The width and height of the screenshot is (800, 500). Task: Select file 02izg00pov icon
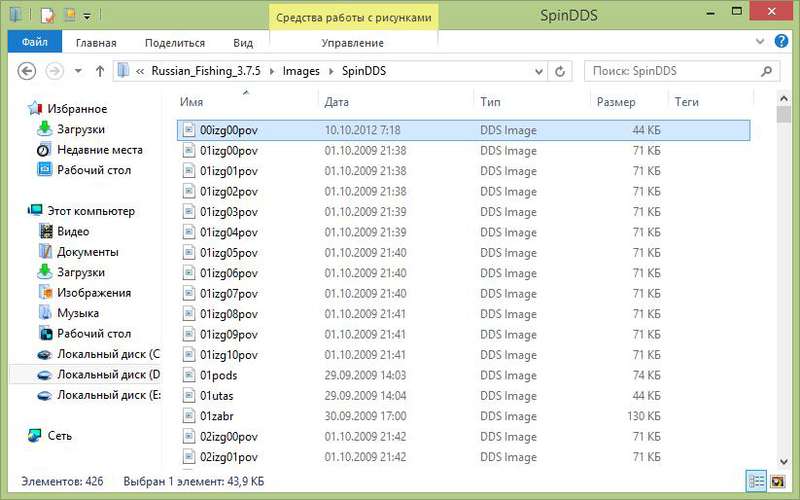pyautogui.click(x=189, y=436)
